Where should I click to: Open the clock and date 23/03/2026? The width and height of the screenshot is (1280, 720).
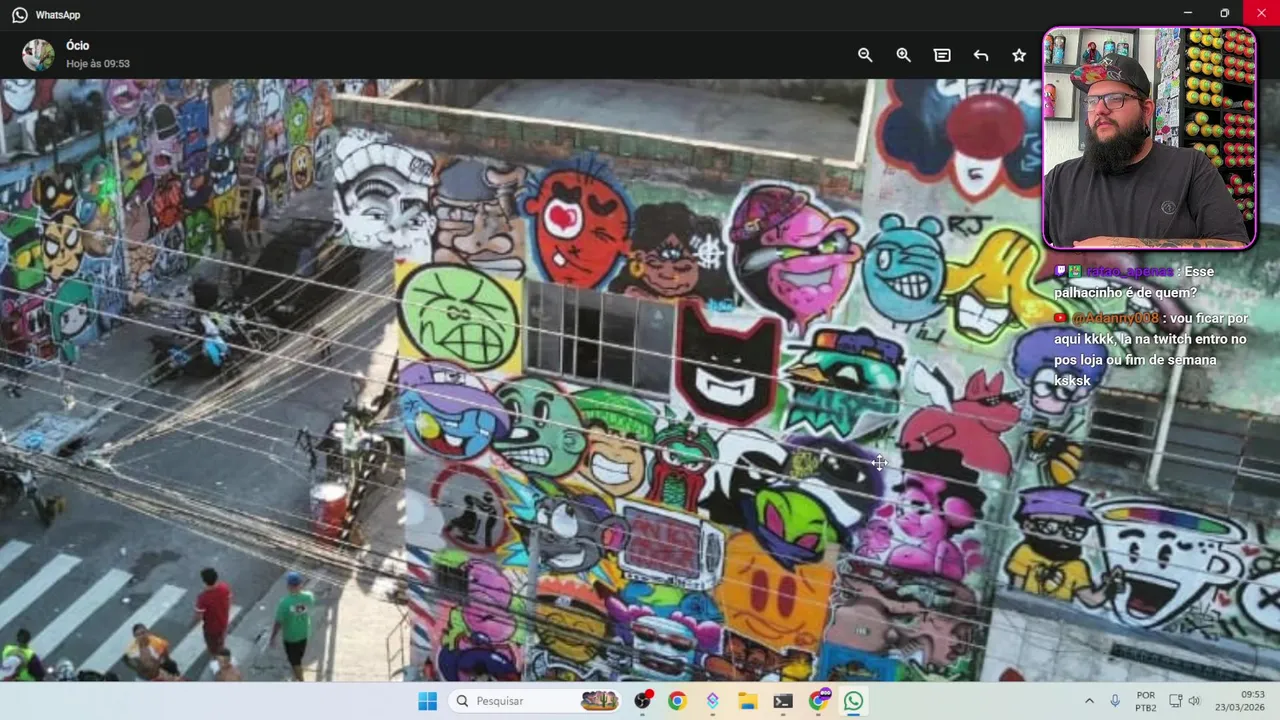[1238, 701]
